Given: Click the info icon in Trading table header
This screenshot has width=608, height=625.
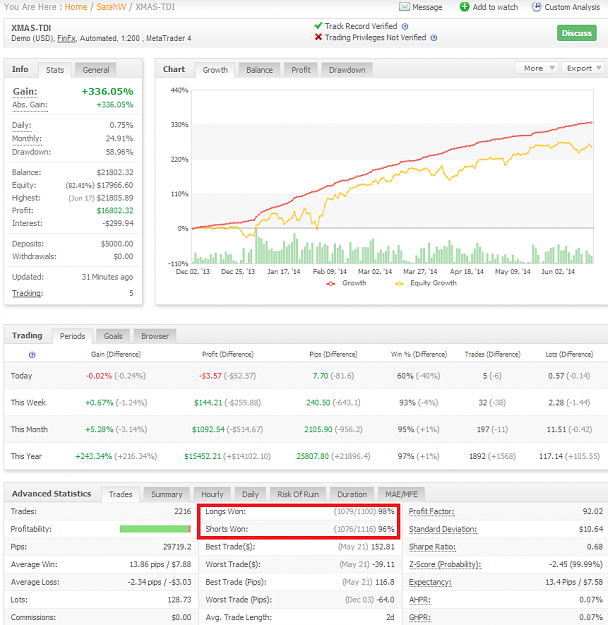Looking at the screenshot, I should tap(32, 355).
